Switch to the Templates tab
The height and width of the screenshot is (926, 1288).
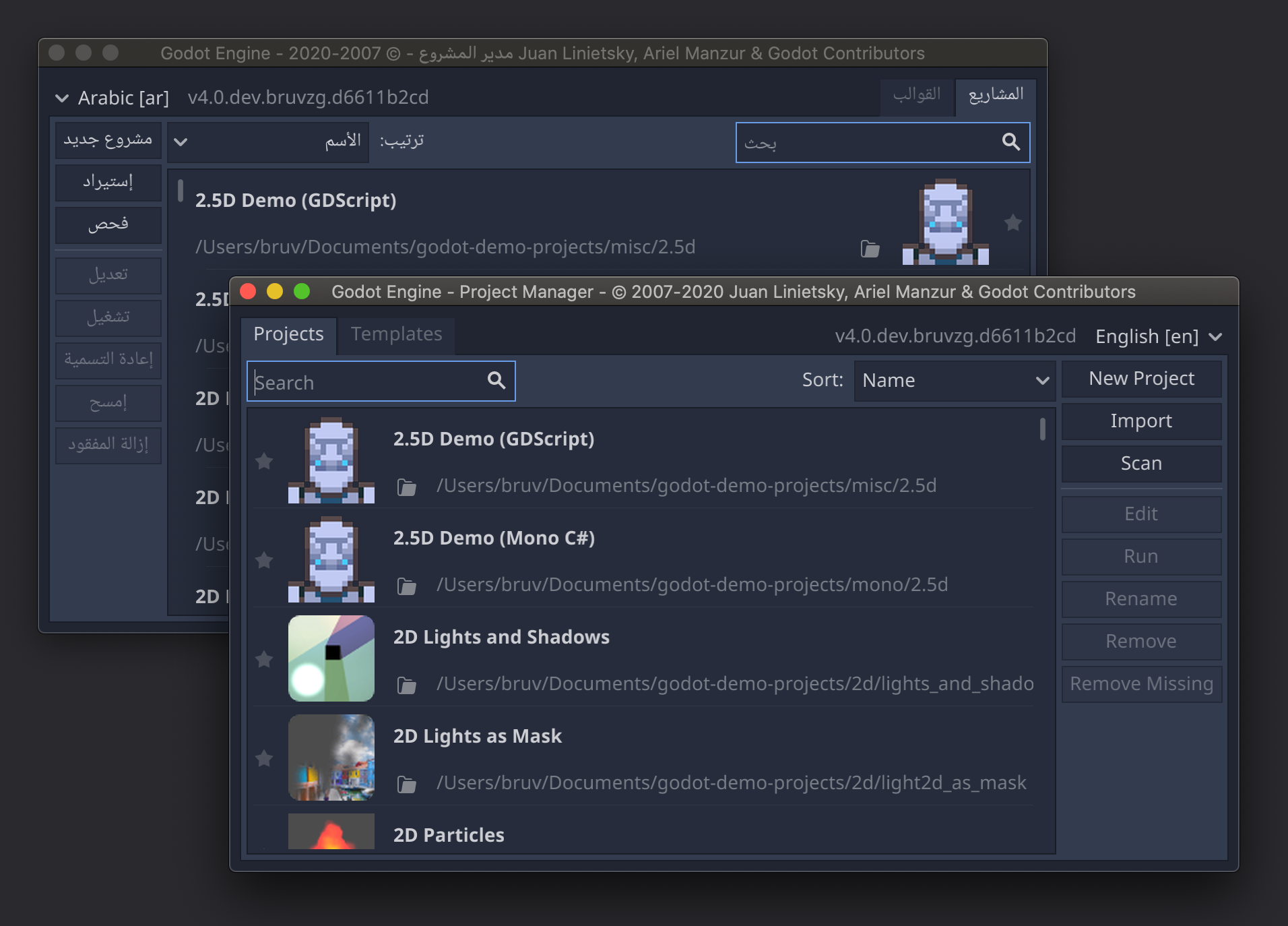coord(396,335)
